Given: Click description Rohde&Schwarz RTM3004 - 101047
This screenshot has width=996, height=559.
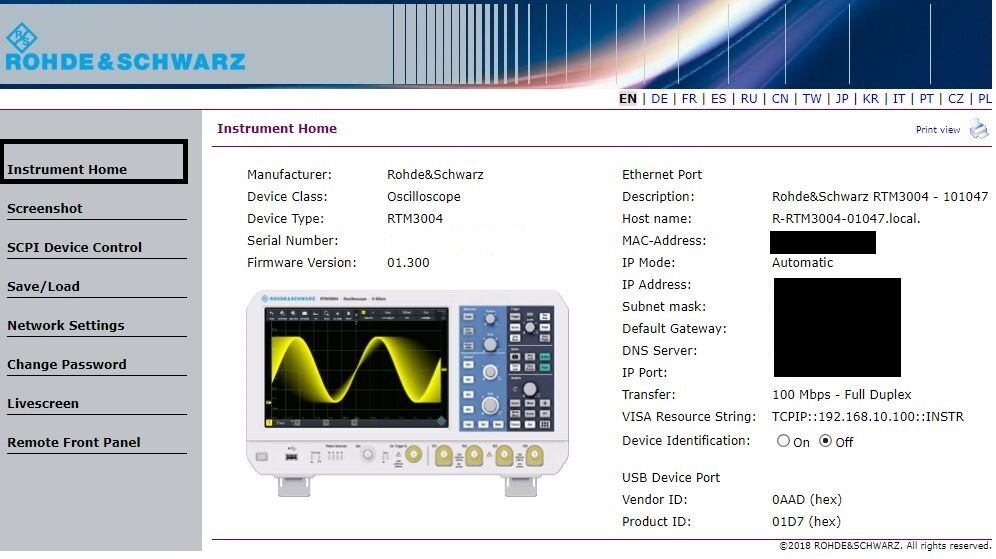Looking at the screenshot, I should pyautogui.click(x=880, y=196).
